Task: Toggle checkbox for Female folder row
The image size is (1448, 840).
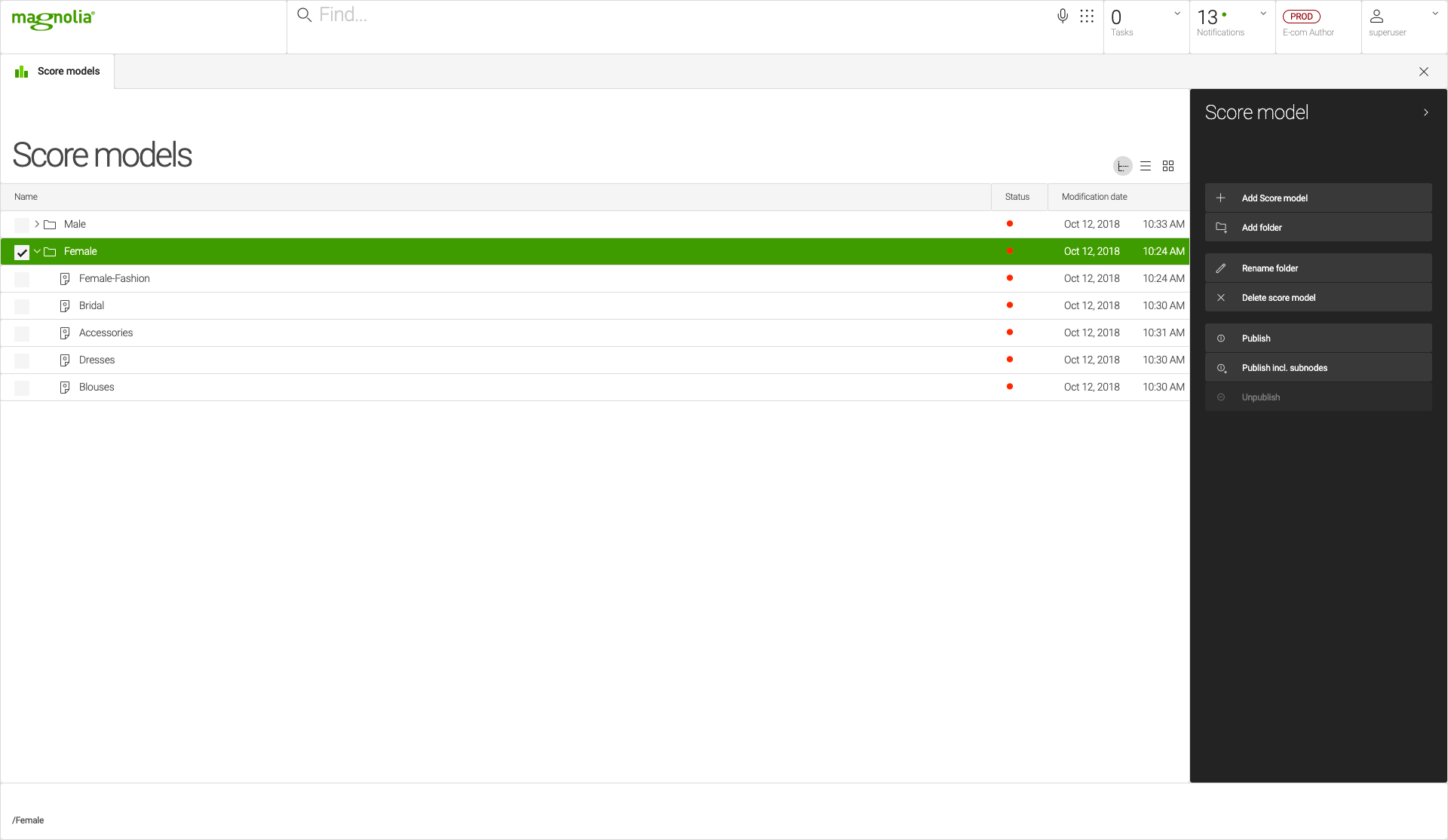Action: pyautogui.click(x=22, y=251)
